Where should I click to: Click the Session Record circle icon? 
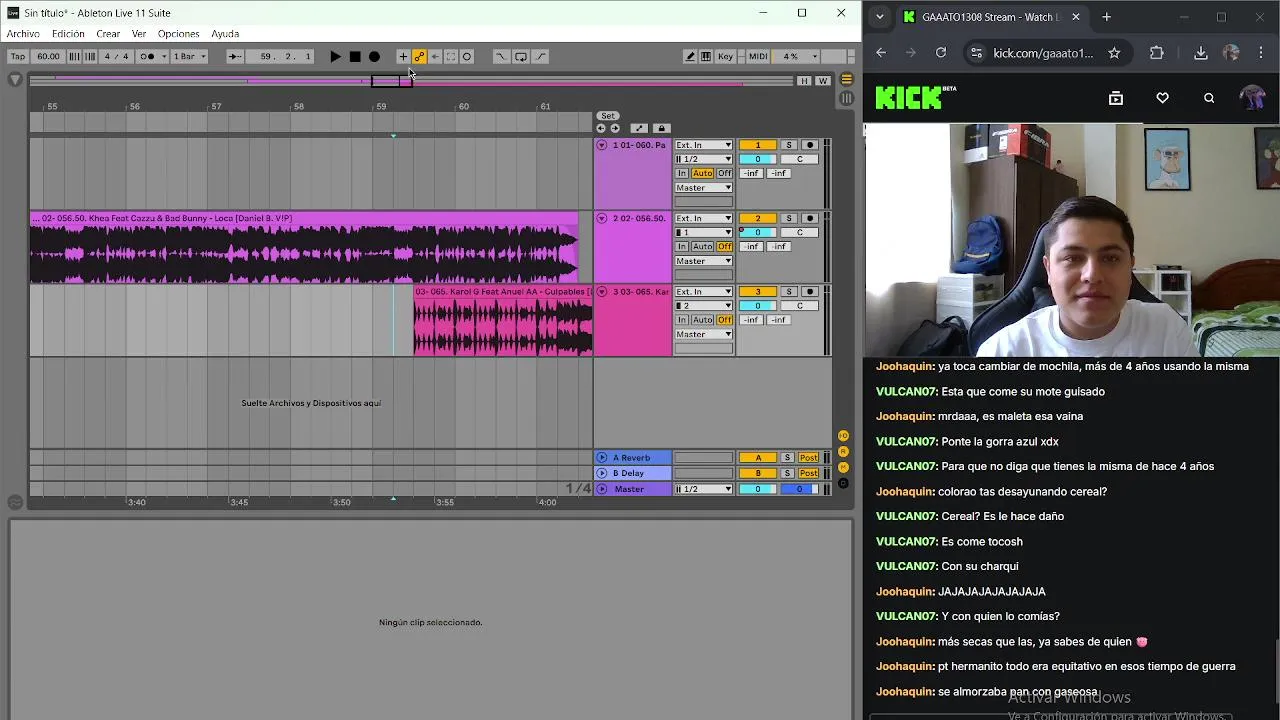coord(467,57)
